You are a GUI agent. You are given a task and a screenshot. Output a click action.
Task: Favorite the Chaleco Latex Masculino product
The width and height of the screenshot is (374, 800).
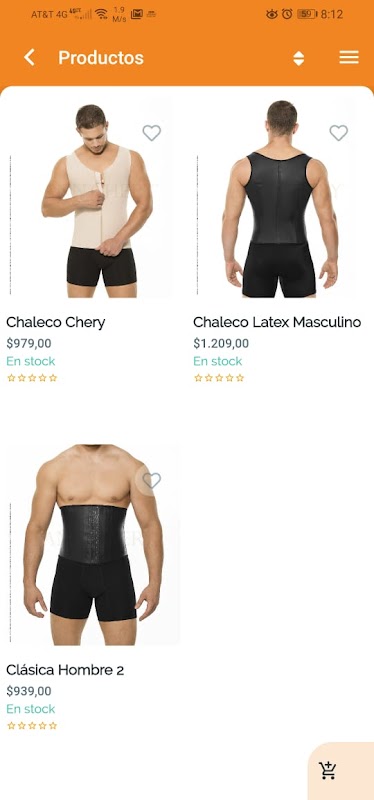click(338, 133)
